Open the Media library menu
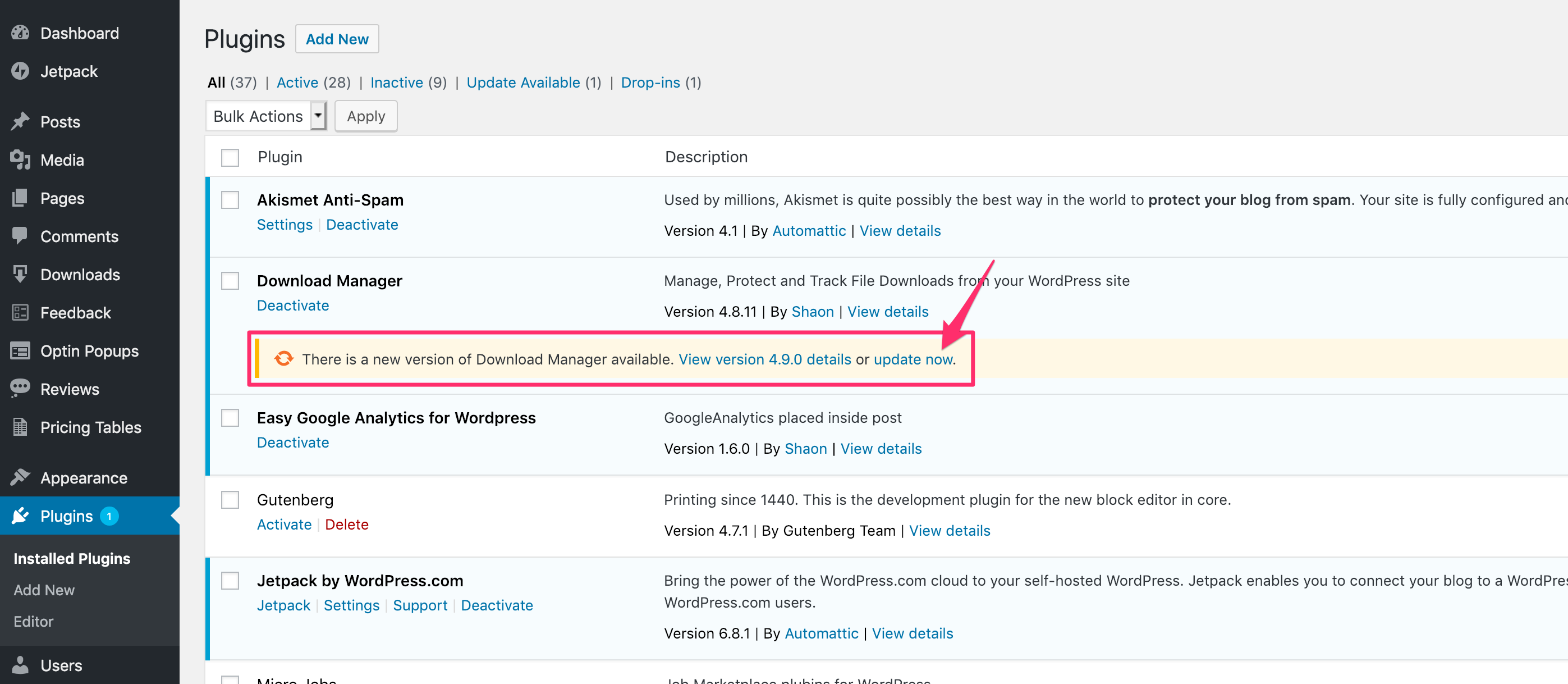1568x684 pixels. click(62, 159)
